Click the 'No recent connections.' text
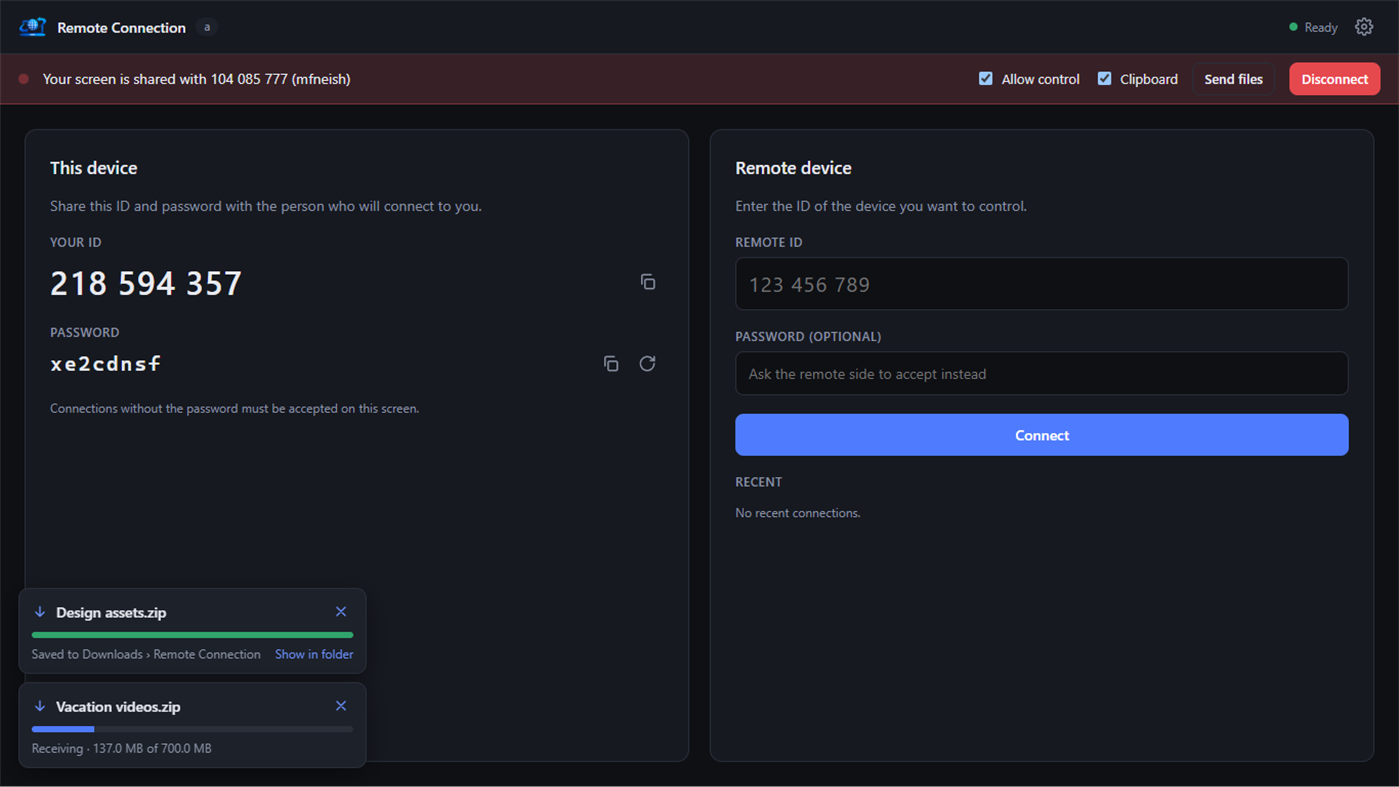This screenshot has width=1399, height=787. tap(798, 513)
